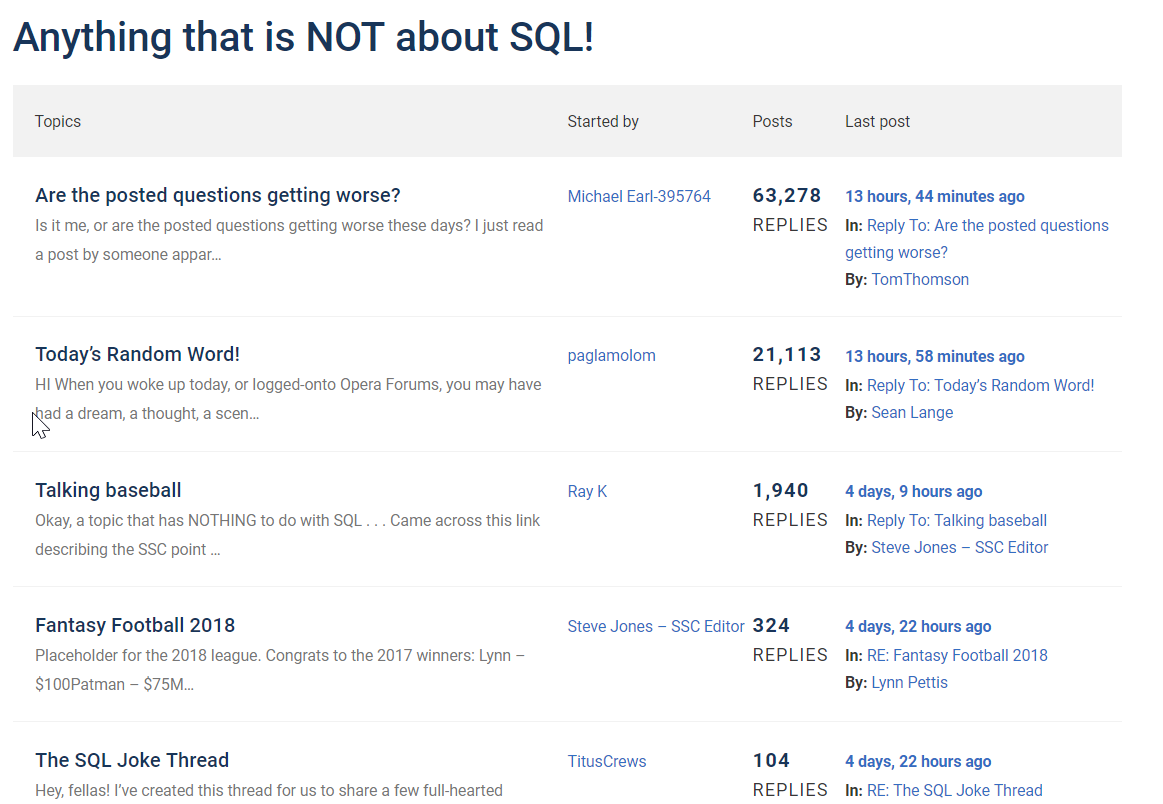The image size is (1163, 804).
Task: View Lynn Pettis' profile
Action: [909, 682]
